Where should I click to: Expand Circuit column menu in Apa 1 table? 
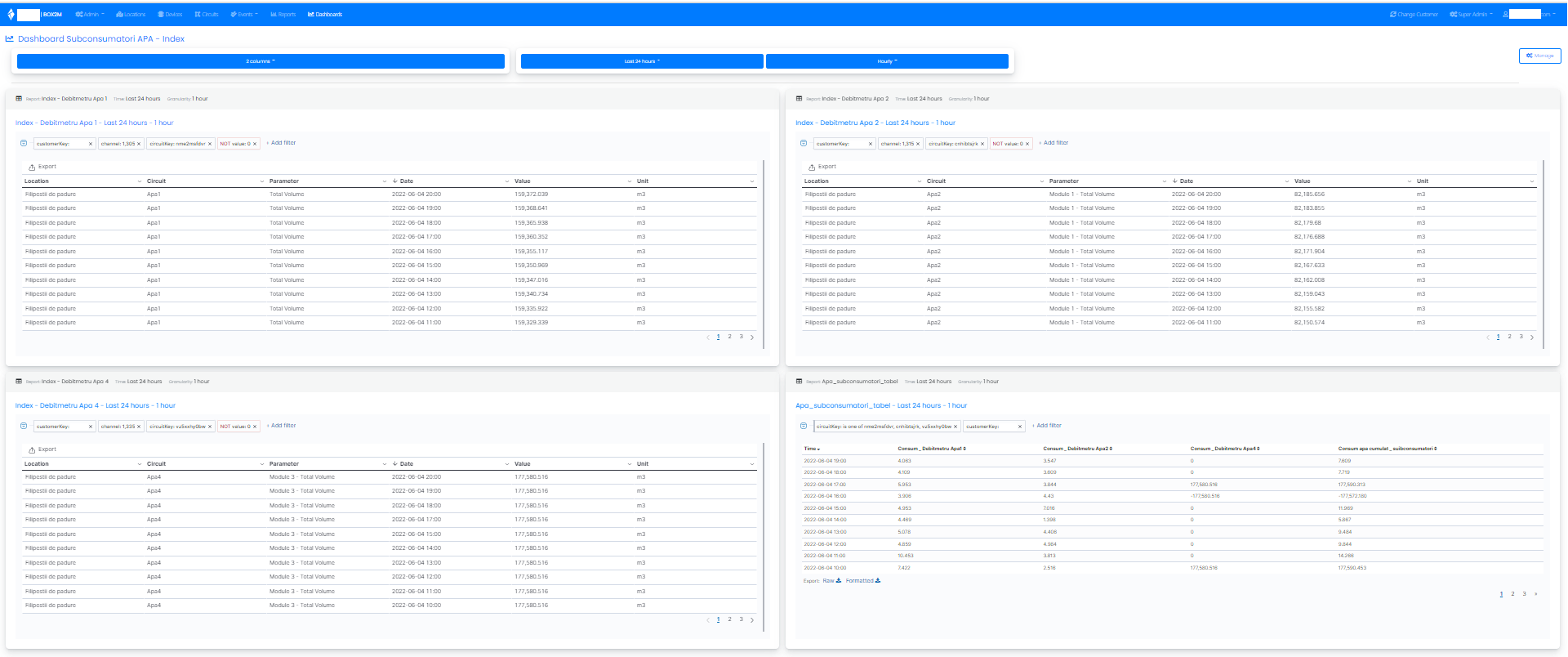[262, 181]
